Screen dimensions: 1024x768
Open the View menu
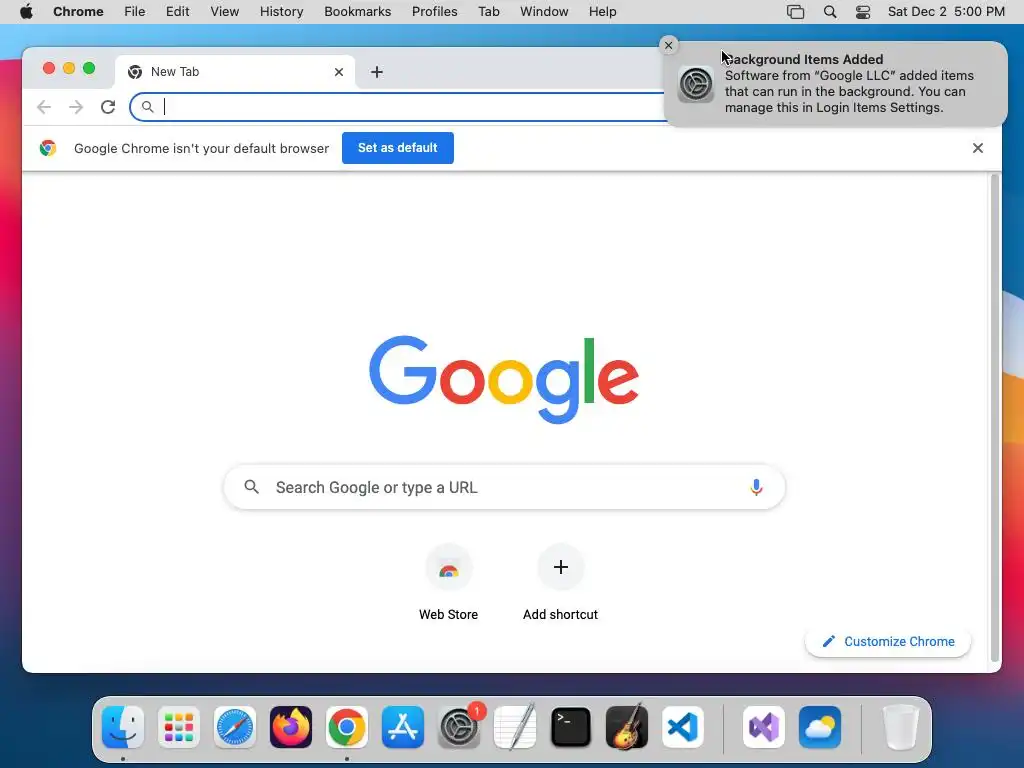pos(225,12)
